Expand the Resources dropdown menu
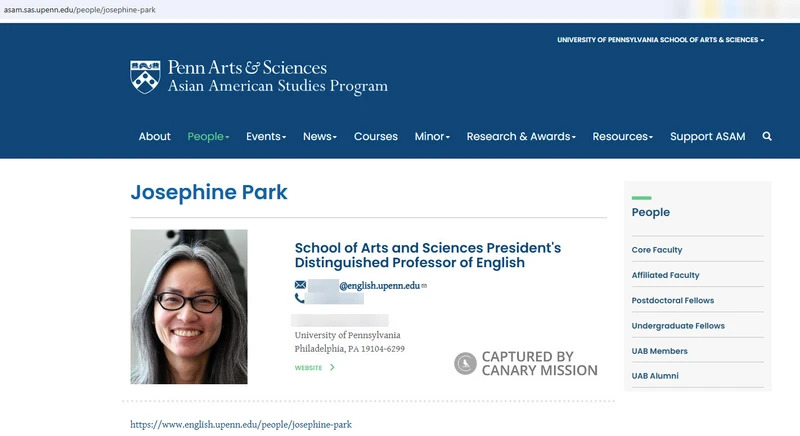The height and width of the screenshot is (436, 800). 622,136
